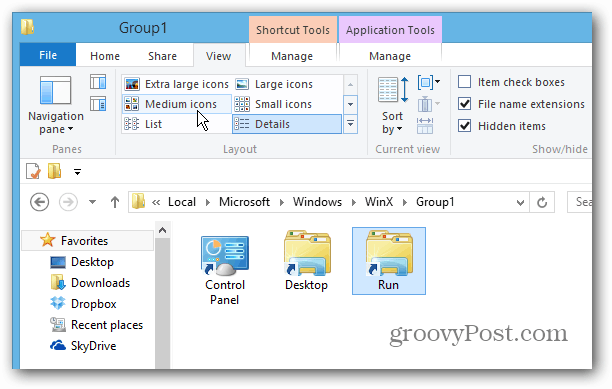Click Local in the address path
612x389 pixels.
coord(182,202)
